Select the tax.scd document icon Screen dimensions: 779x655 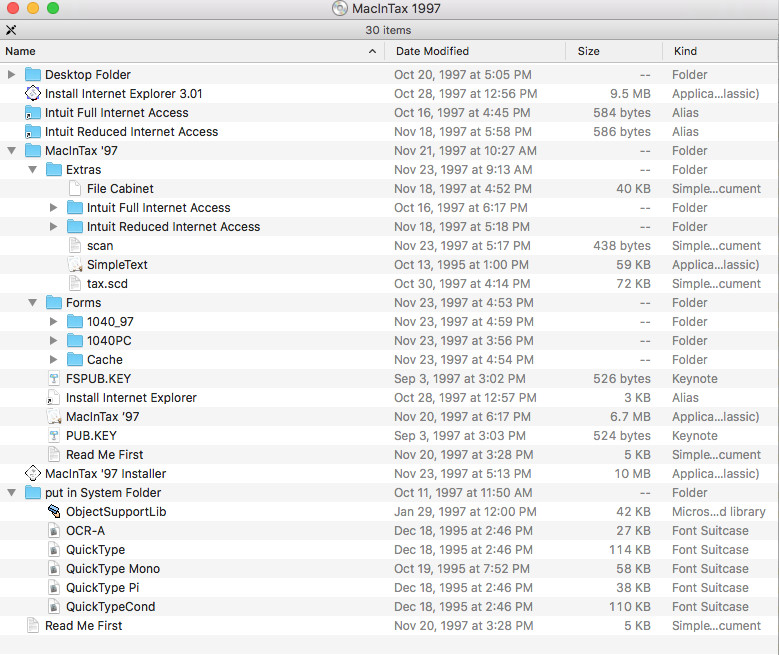(75, 284)
